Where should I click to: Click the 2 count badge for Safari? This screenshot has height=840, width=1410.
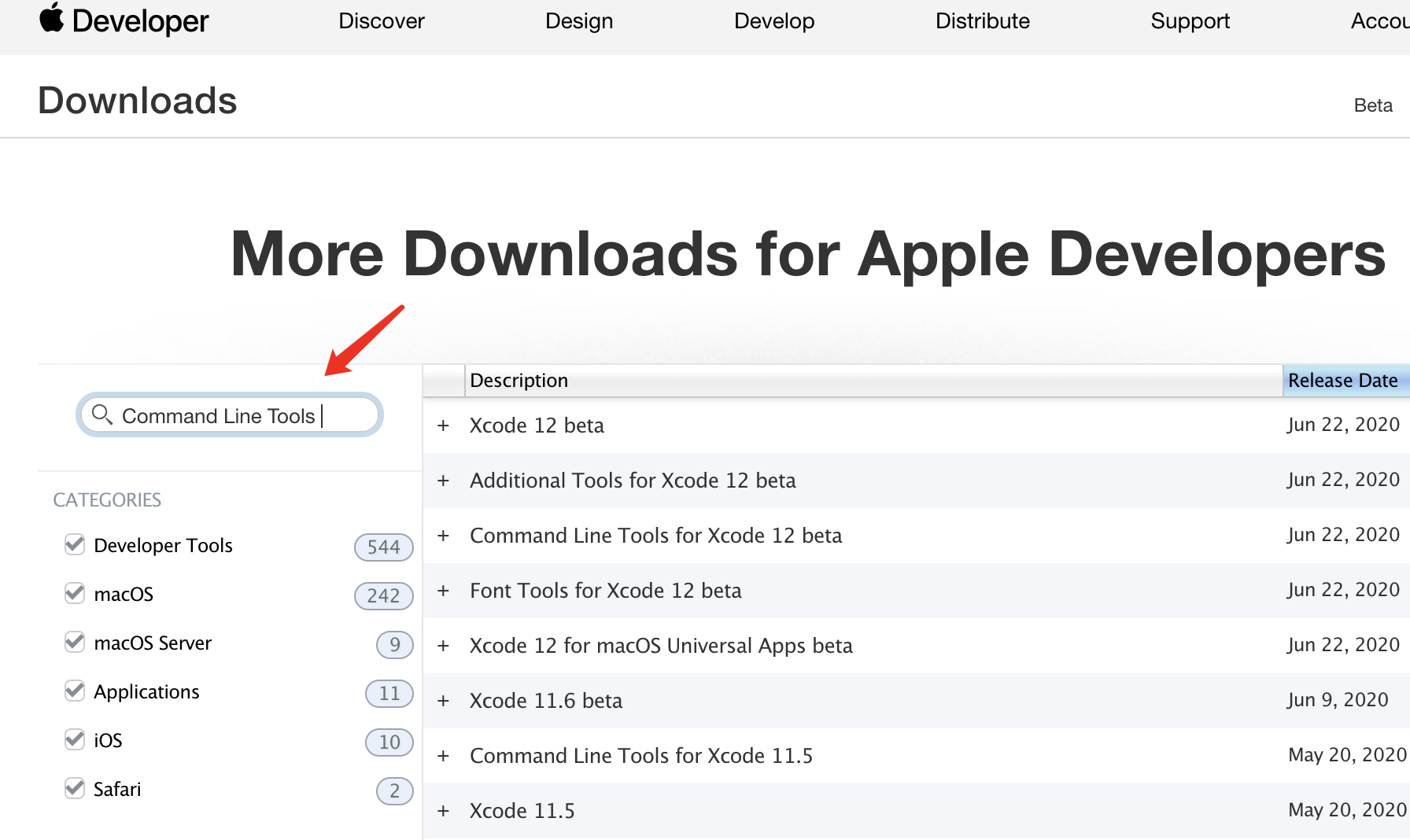pos(395,790)
